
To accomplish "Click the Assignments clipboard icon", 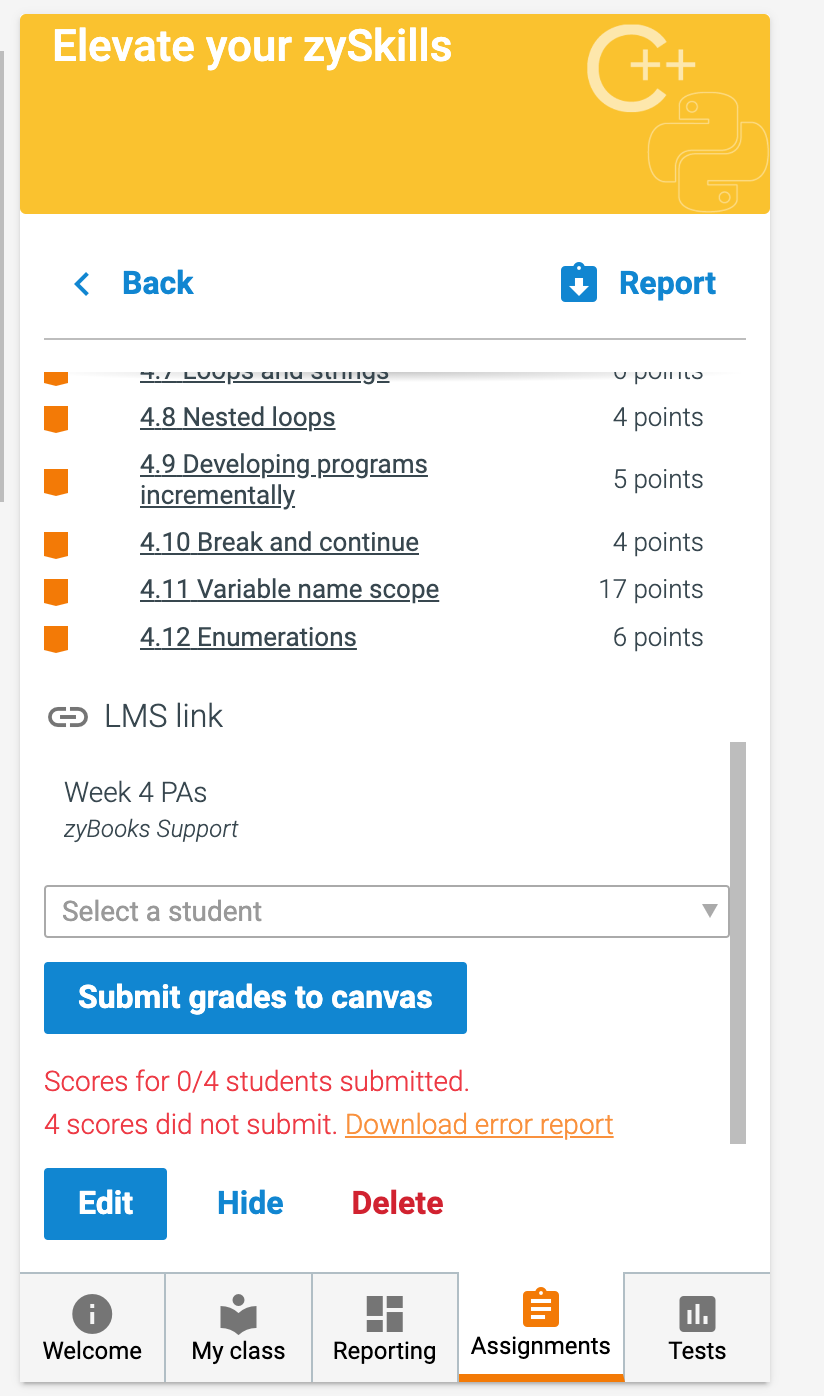I will click(540, 1309).
